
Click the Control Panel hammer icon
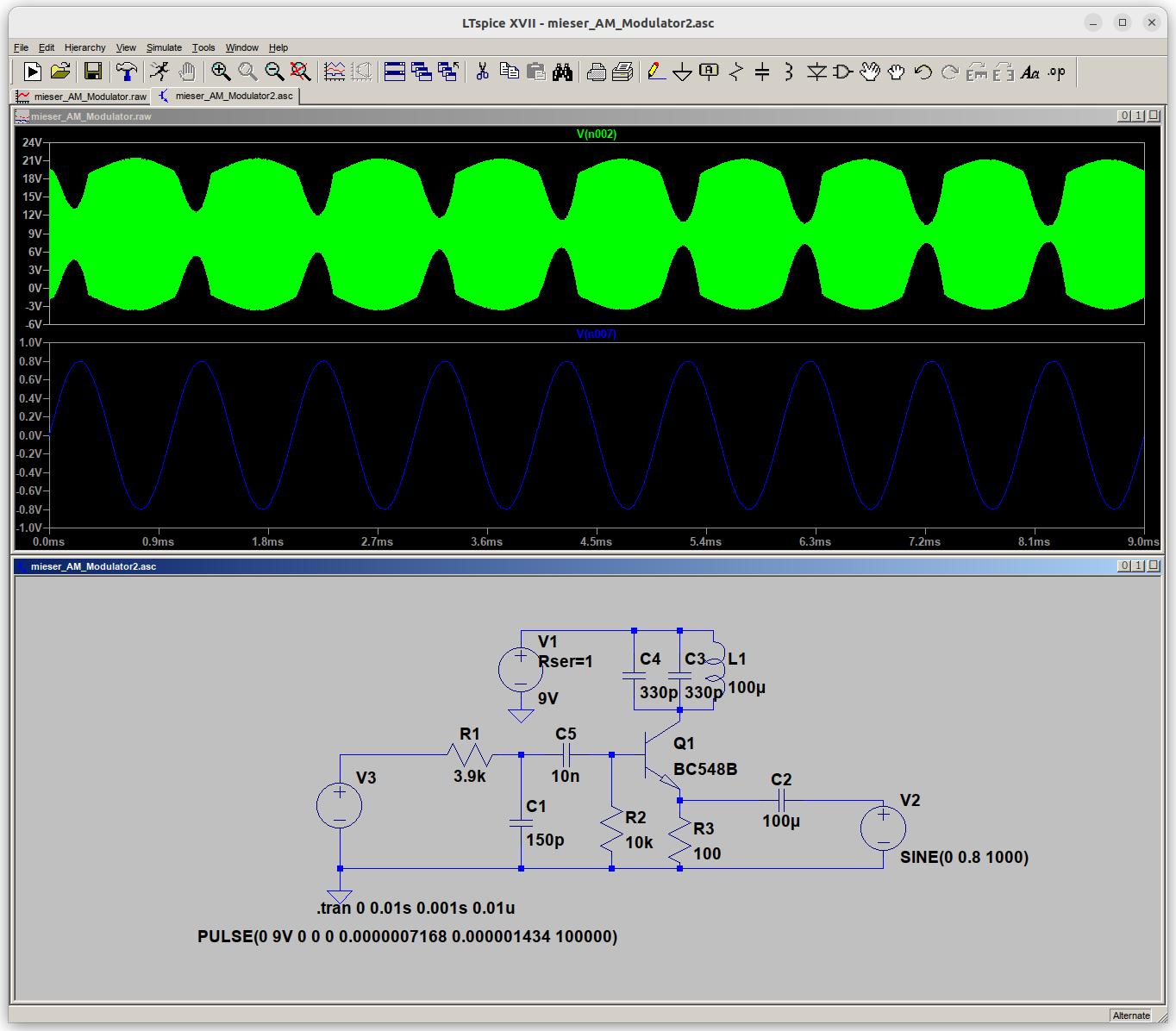(127, 72)
